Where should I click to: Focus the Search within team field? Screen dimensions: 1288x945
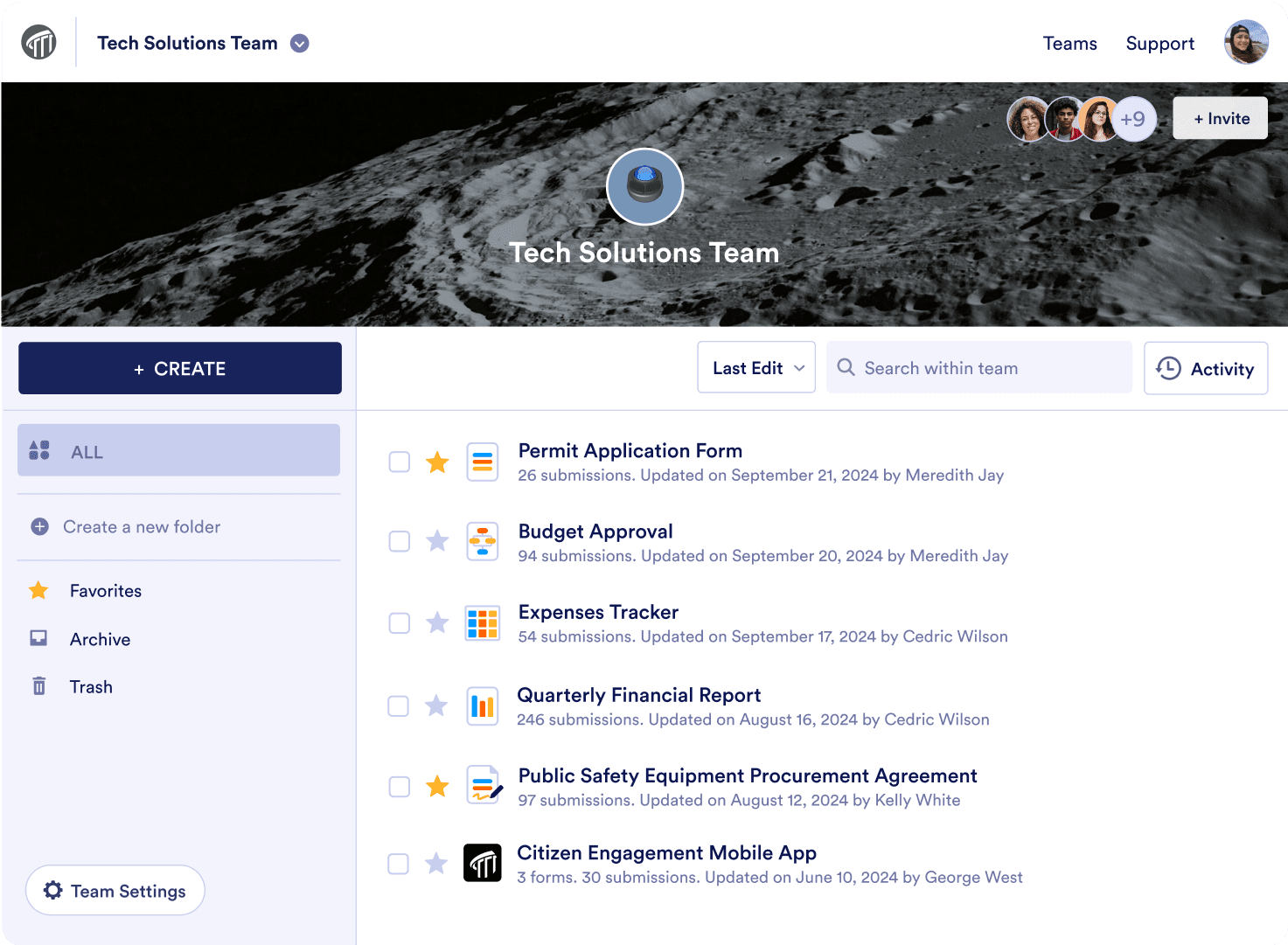tap(979, 368)
